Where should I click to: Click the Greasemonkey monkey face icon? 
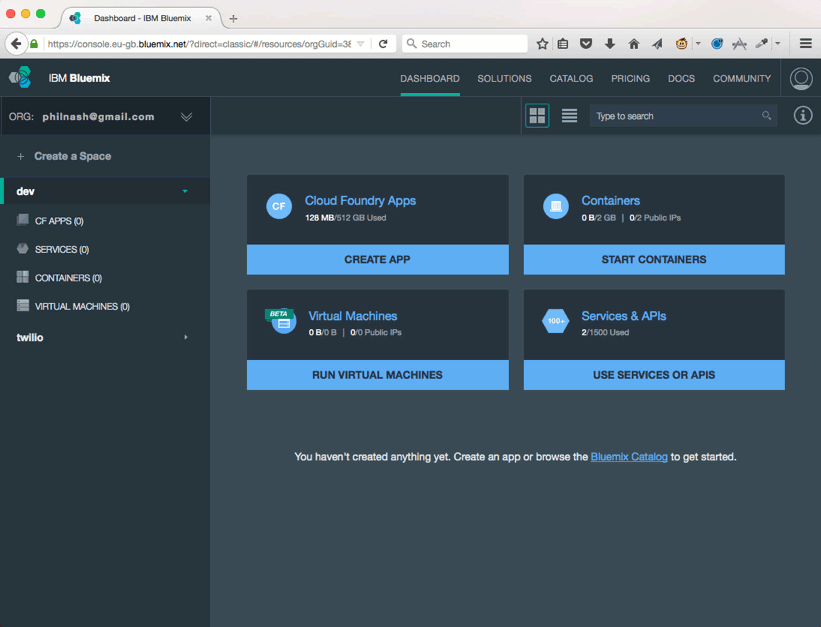681,43
